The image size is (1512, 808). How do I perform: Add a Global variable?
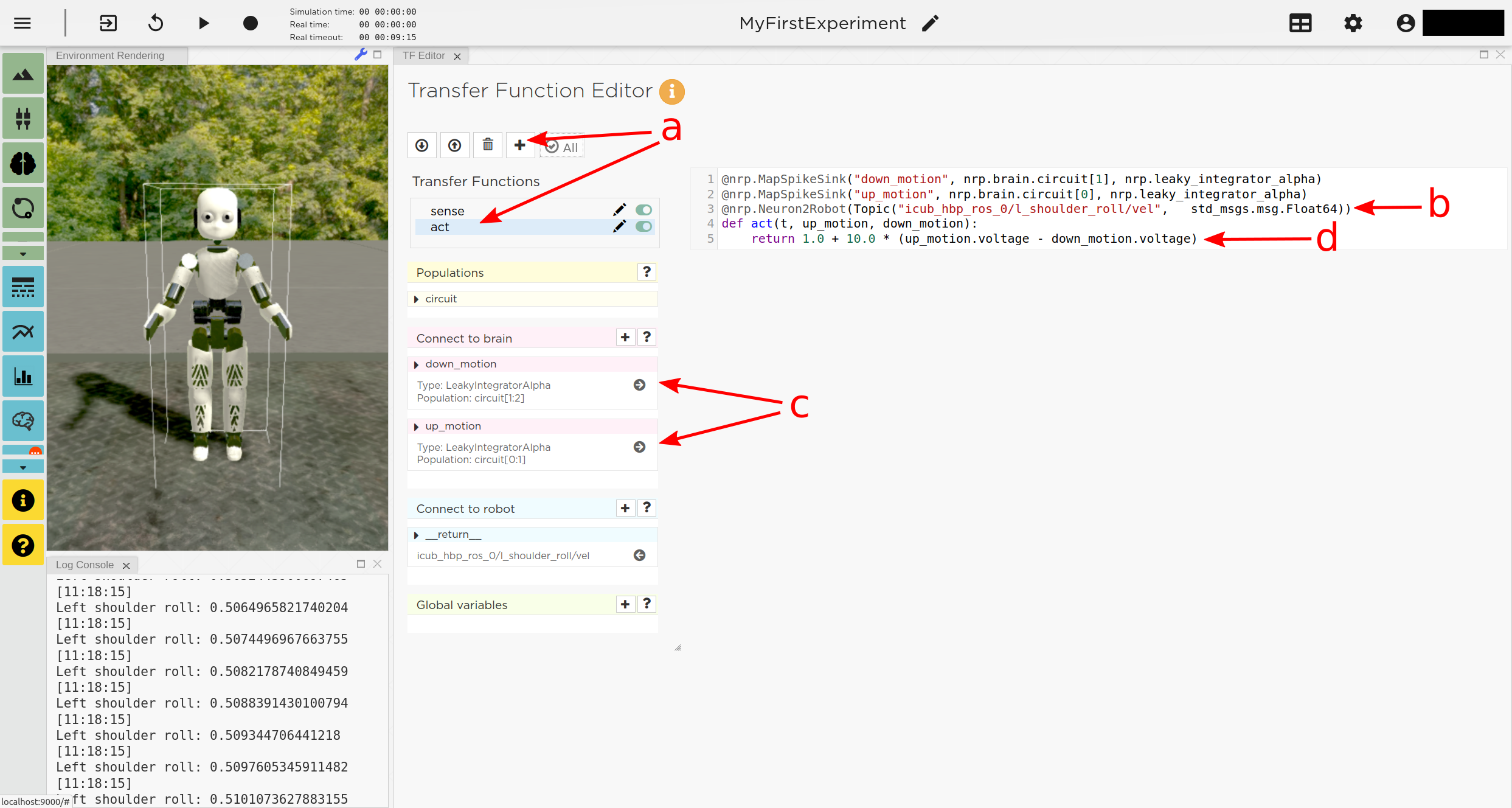pyautogui.click(x=625, y=604)
